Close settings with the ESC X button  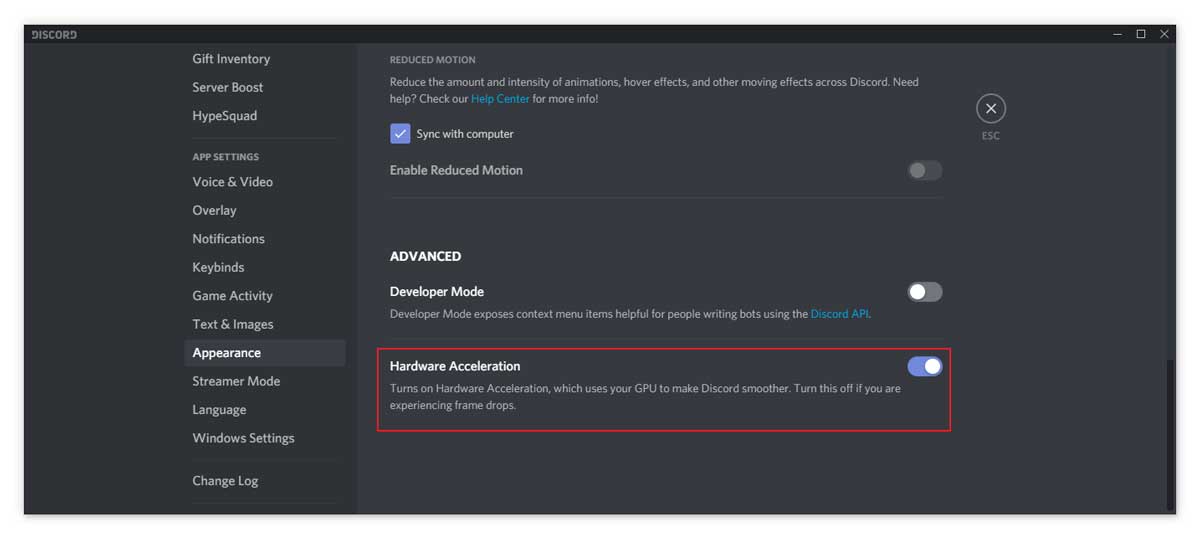pos(990,108)
